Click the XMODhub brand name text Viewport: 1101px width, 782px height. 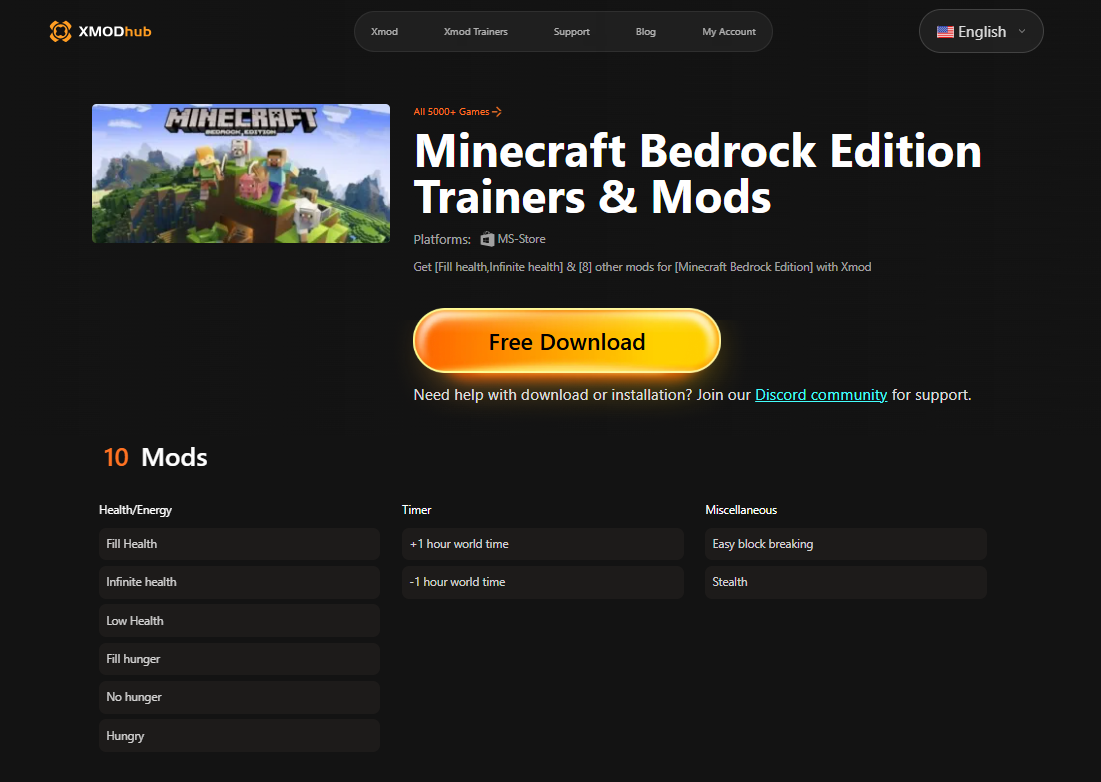(x=114, y=32)
